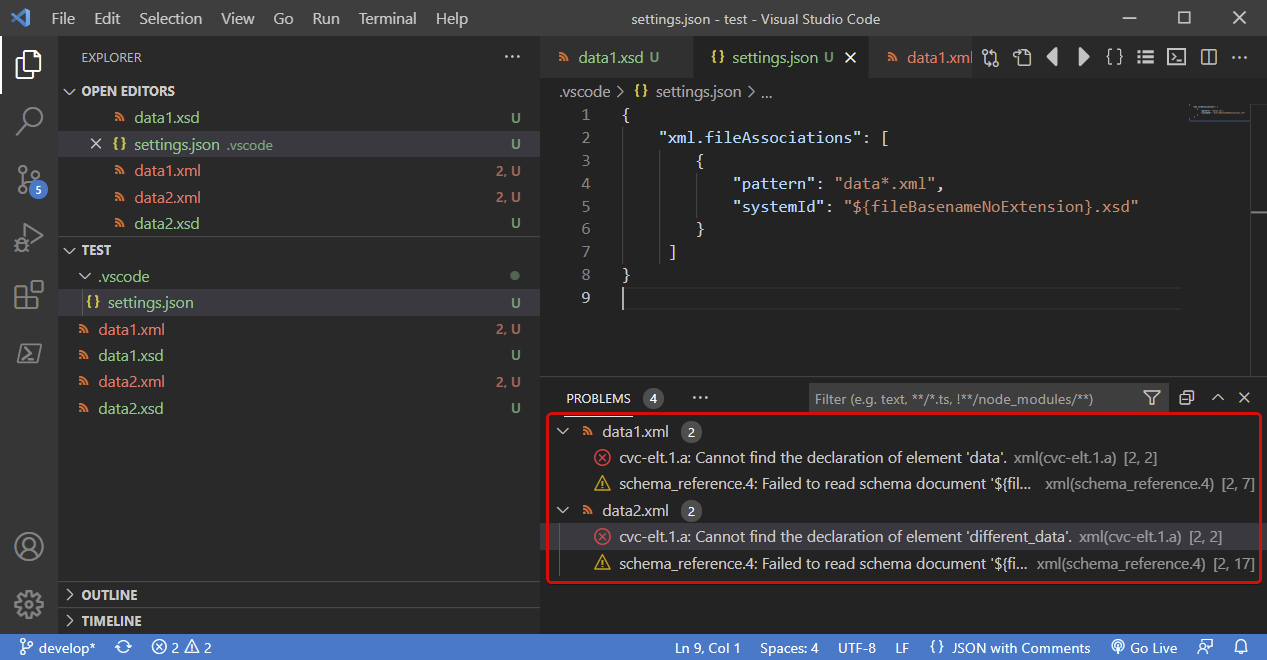Collapse data1.xml problems group

click(563, 432)
